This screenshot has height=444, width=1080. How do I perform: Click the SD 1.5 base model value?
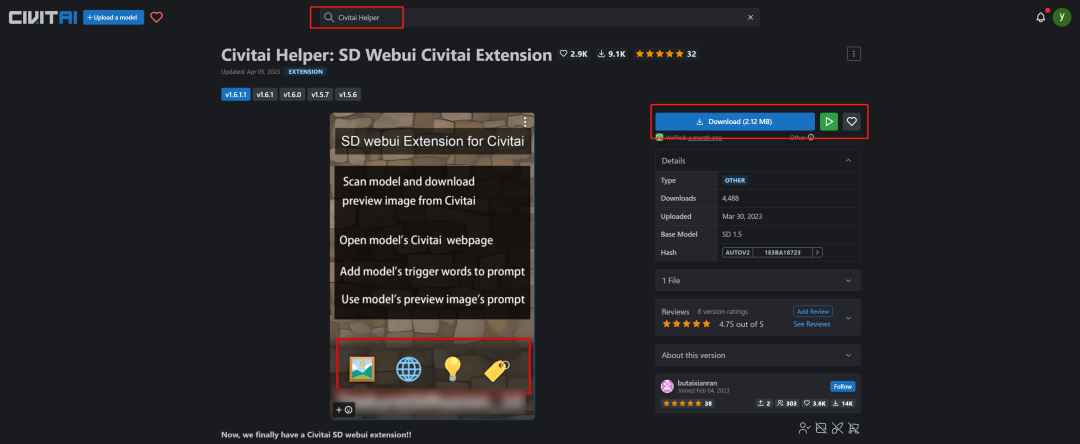point(732,234)
